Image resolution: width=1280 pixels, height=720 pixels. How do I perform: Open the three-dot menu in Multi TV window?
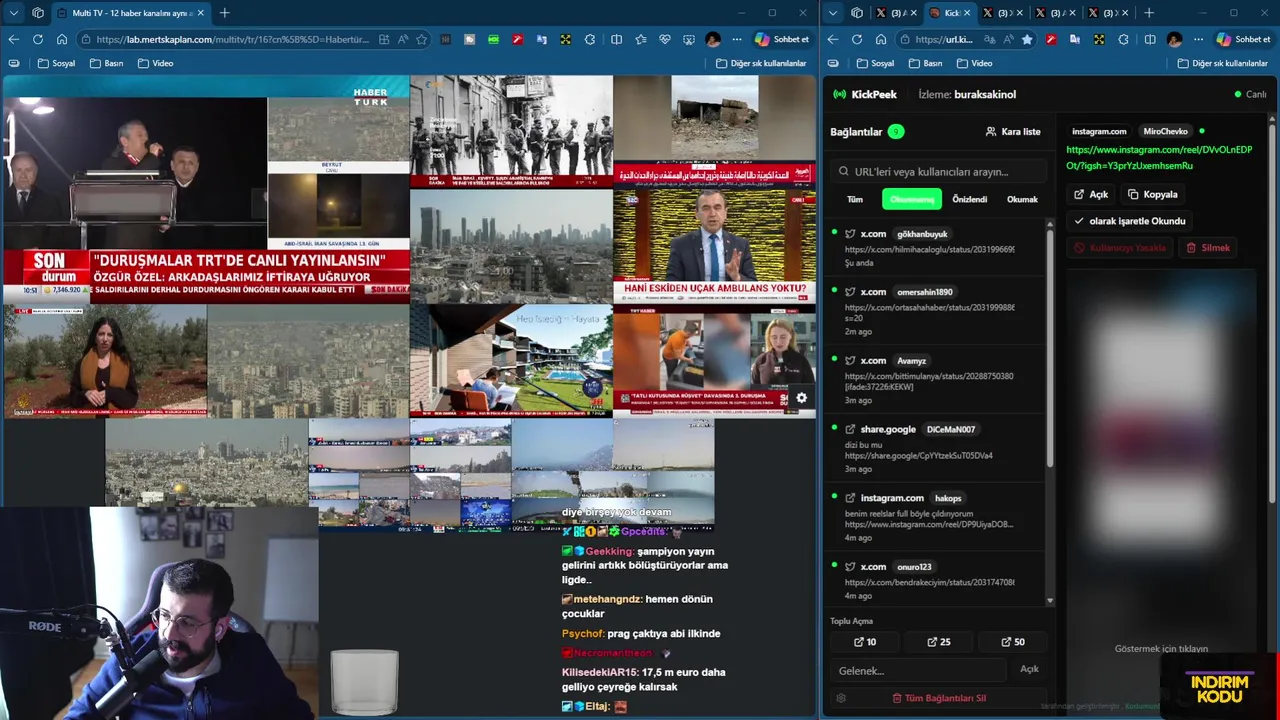click(737, 39)
